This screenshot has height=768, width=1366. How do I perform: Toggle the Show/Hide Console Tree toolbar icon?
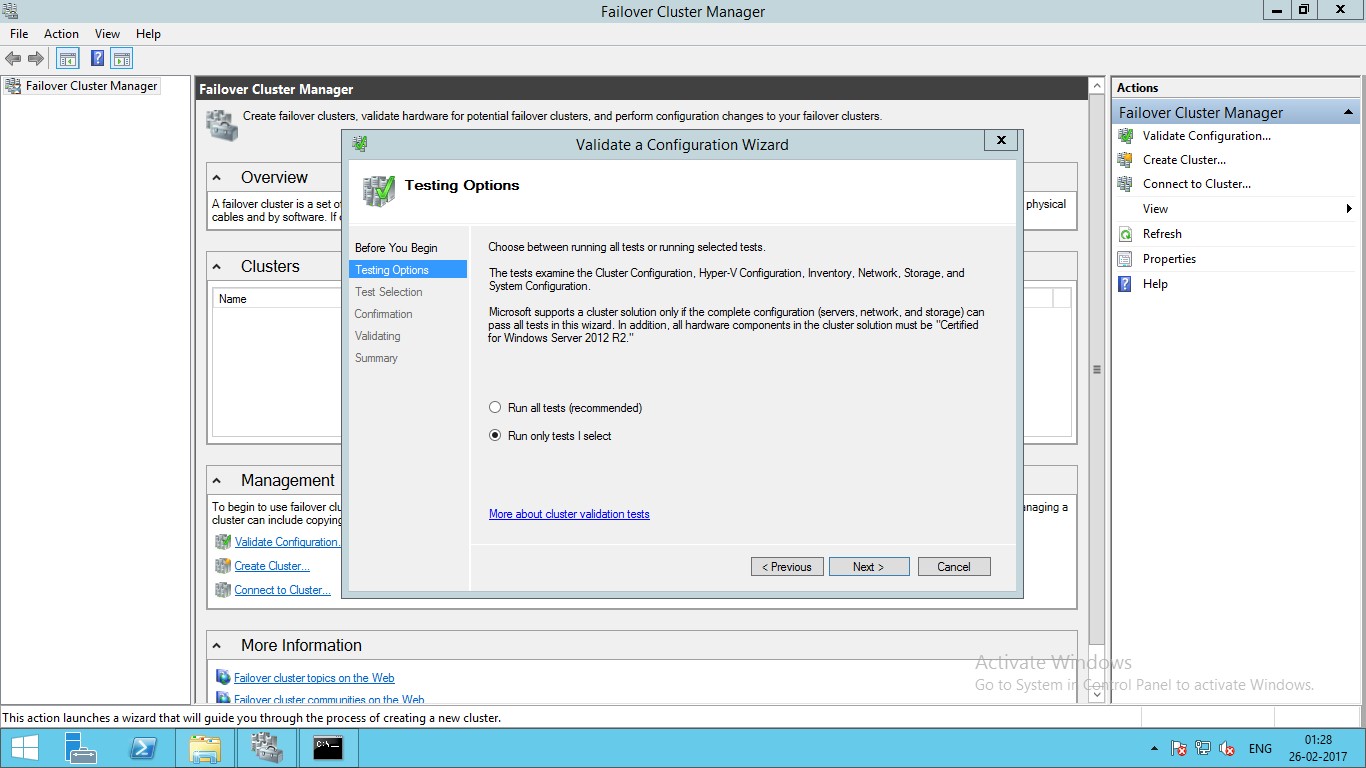click(x=68, y=59)
